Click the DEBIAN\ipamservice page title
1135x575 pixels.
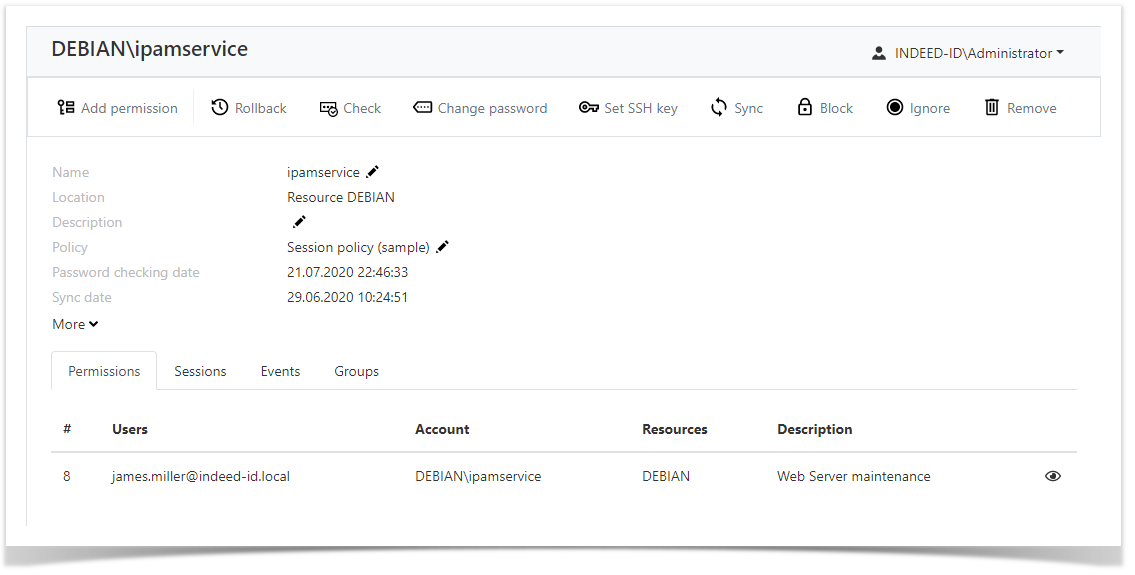point(150,49)
